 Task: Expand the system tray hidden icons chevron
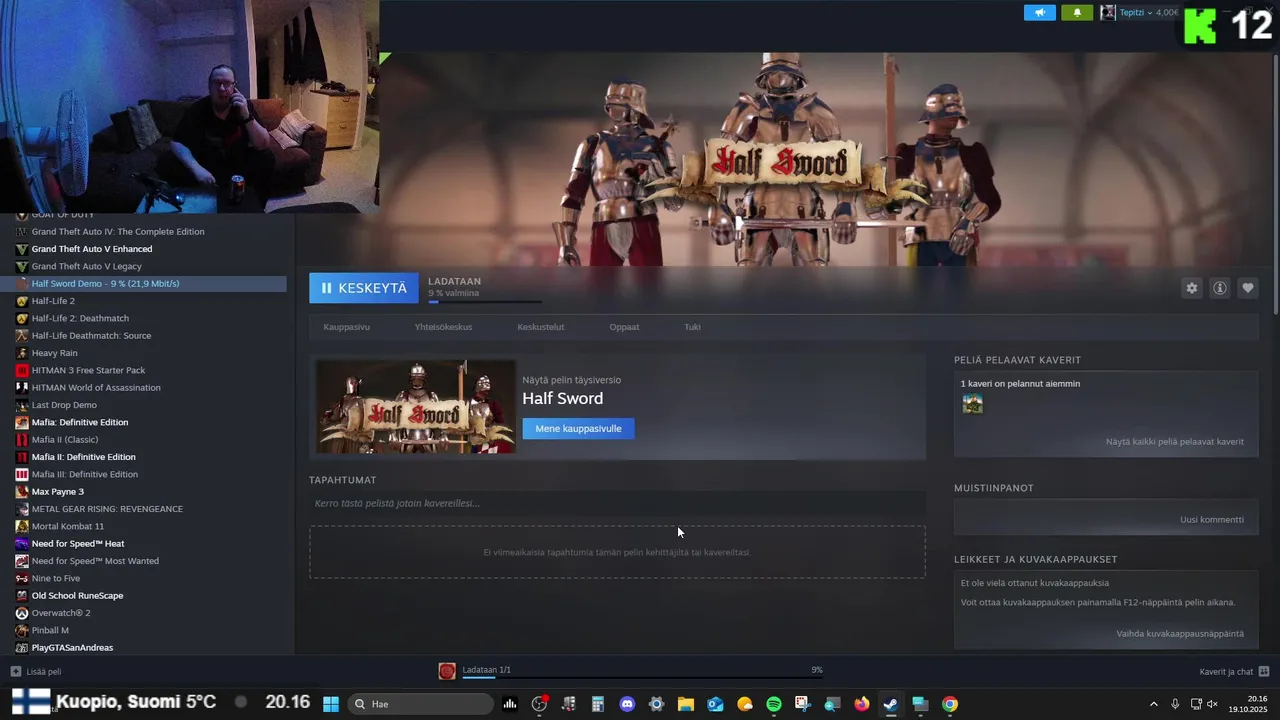(1153, 704)
